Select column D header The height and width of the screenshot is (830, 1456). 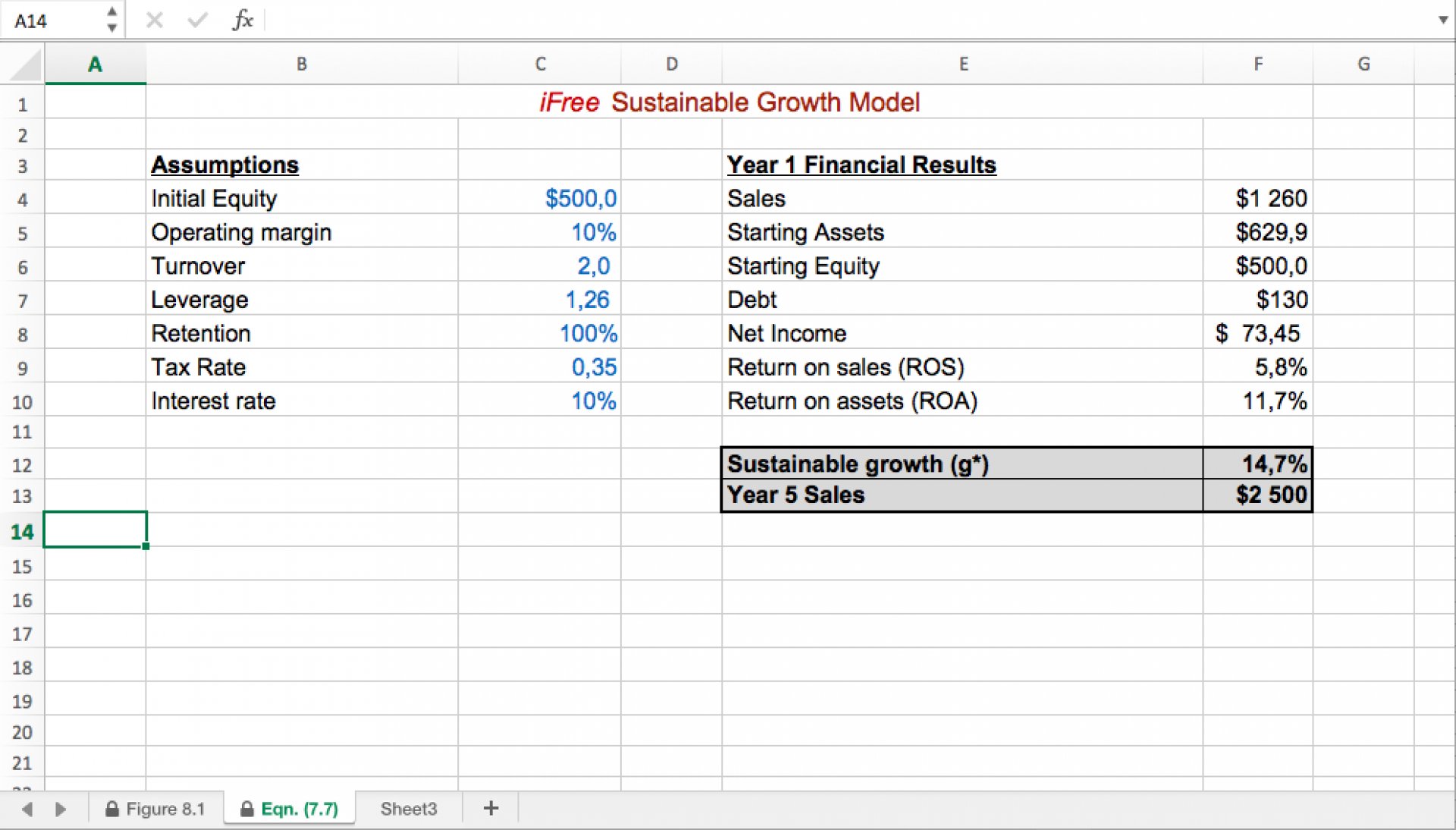(x=672, y=64)
